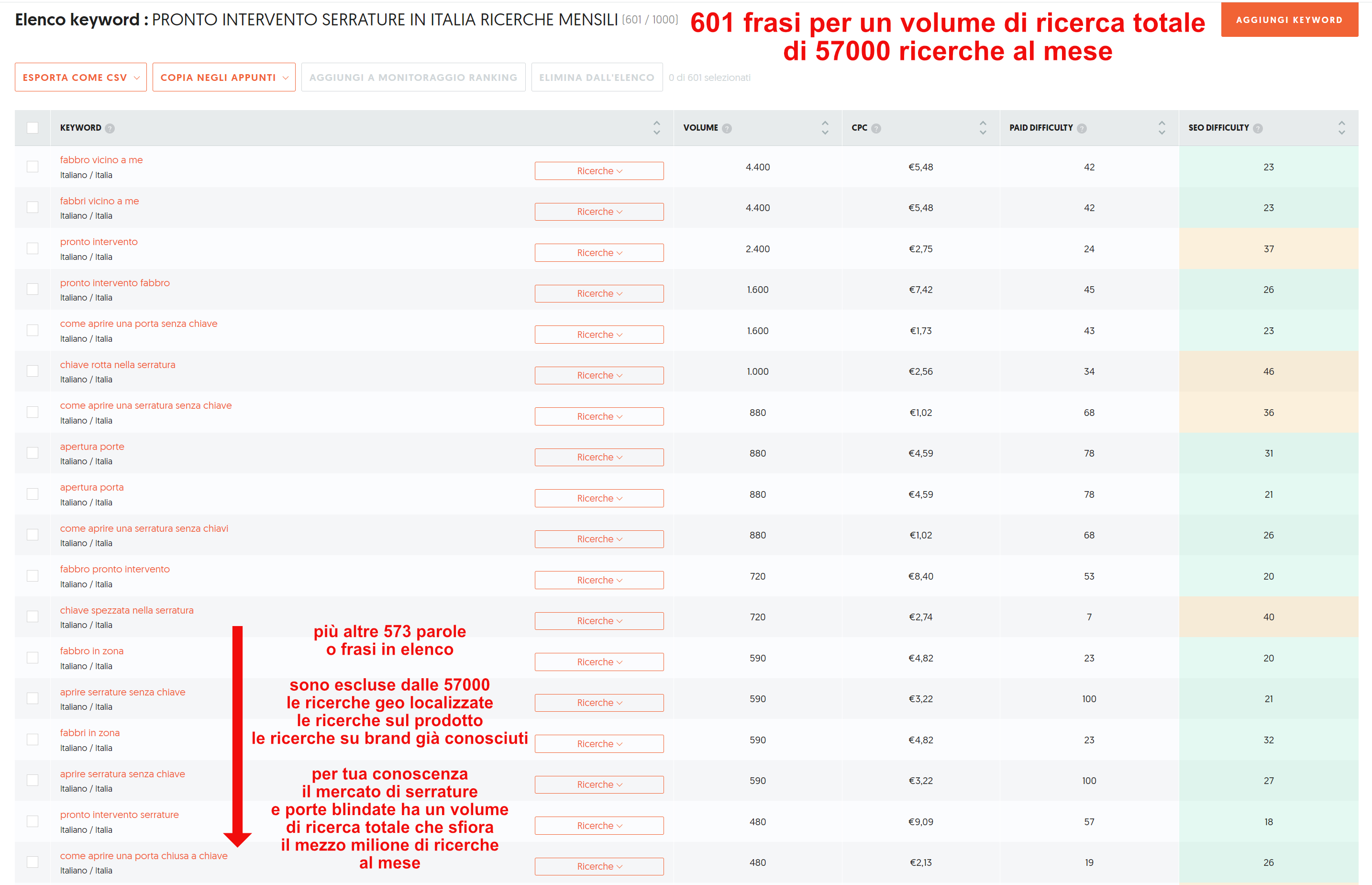The width and height of the screenshot is (1372, 885).
Task: Check the box for 'fabbro vicino a me'
Action: [33, 167]
